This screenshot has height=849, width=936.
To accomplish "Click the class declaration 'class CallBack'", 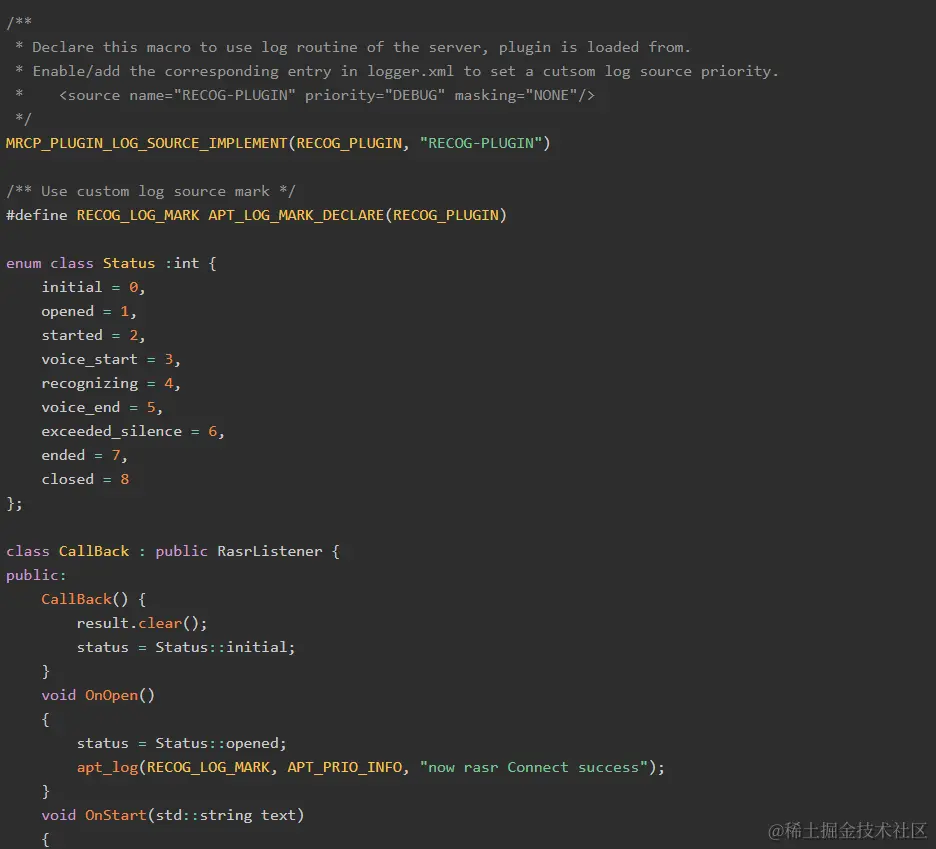I will (x=67, y=551).
